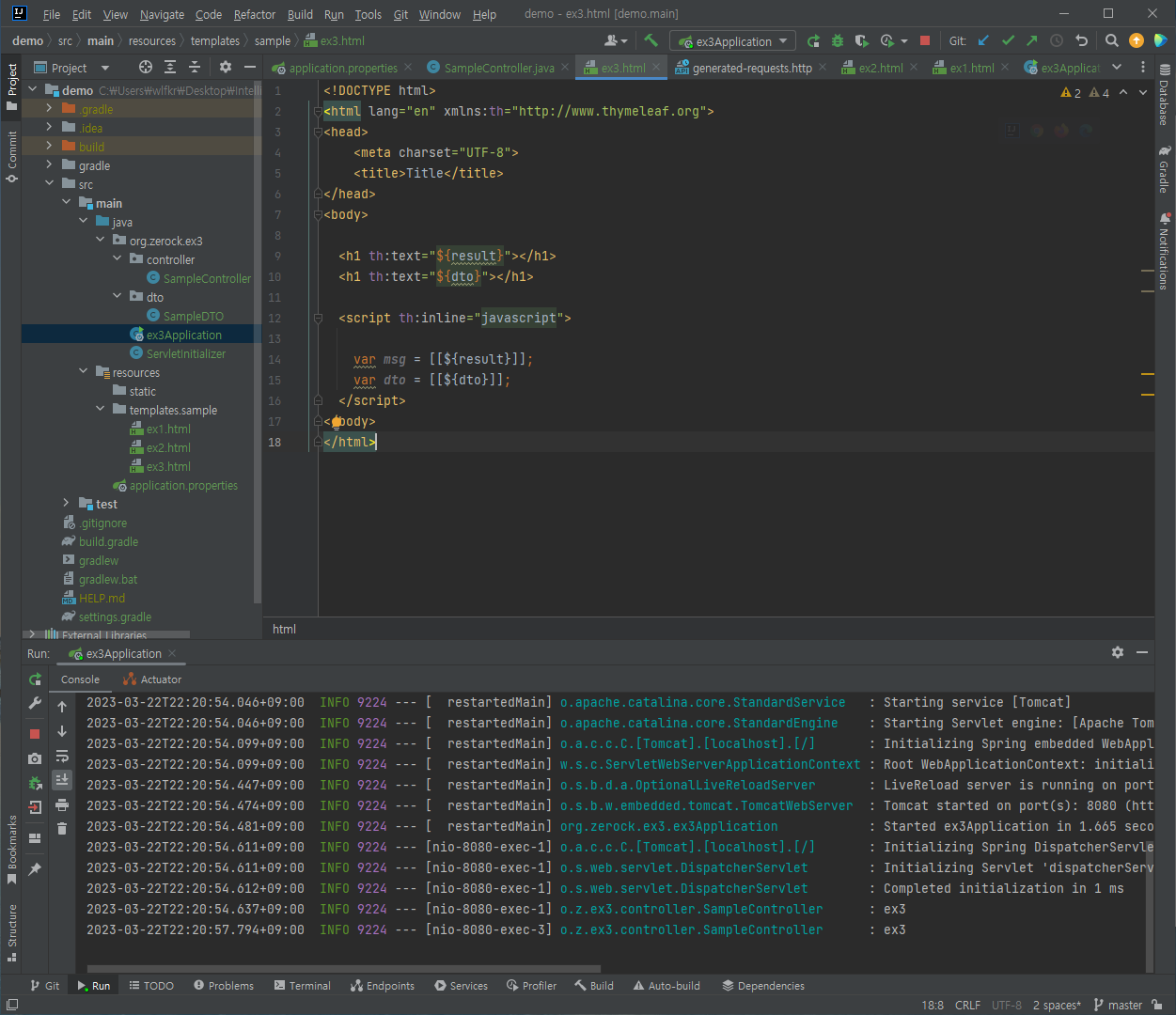Image resolution: width=1176 pixels, height=1015 pixels.
Task: Expand the test folder
Action: (67, 504)
